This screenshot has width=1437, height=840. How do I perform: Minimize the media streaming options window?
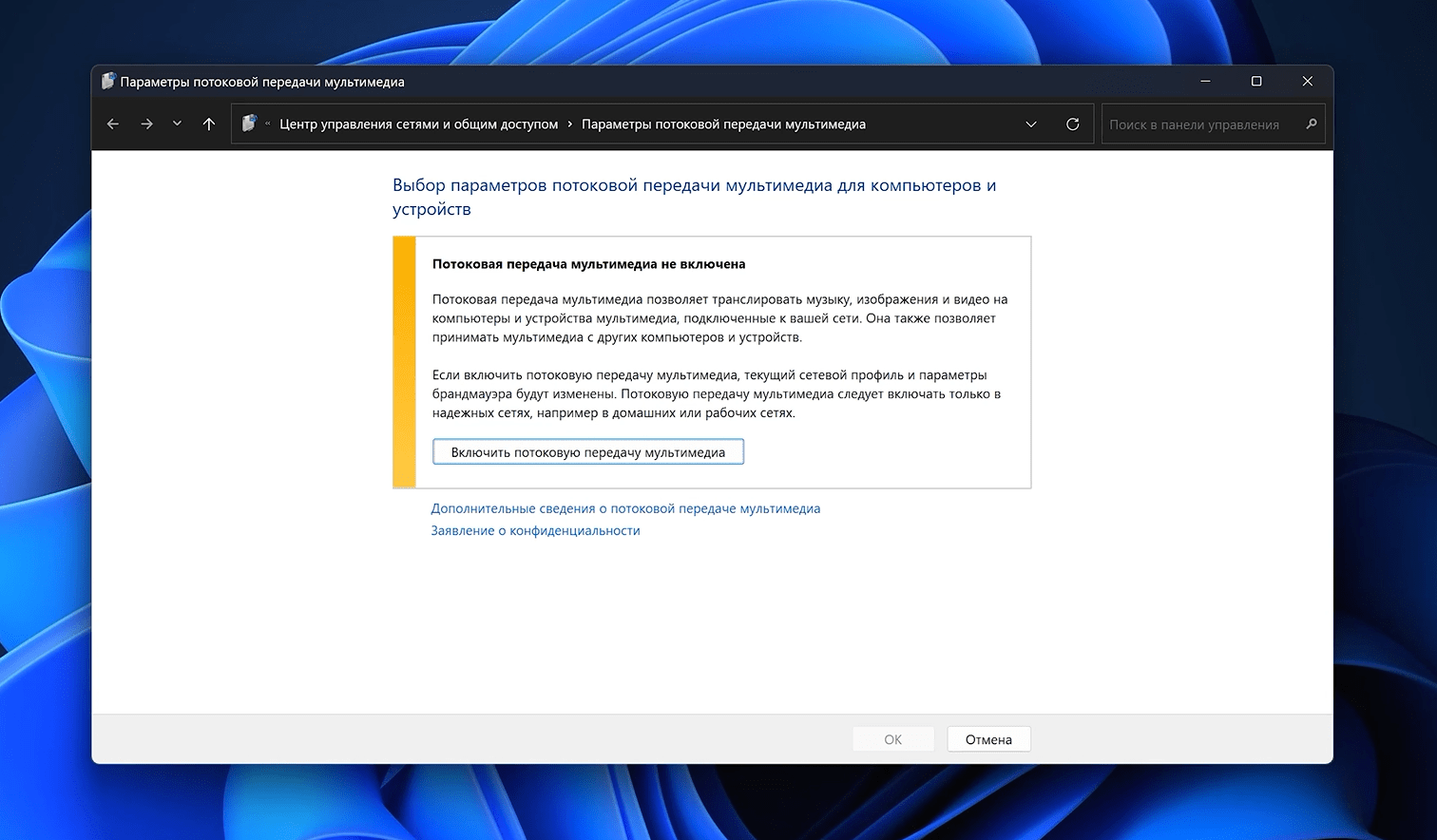[x=1205, y=82]
